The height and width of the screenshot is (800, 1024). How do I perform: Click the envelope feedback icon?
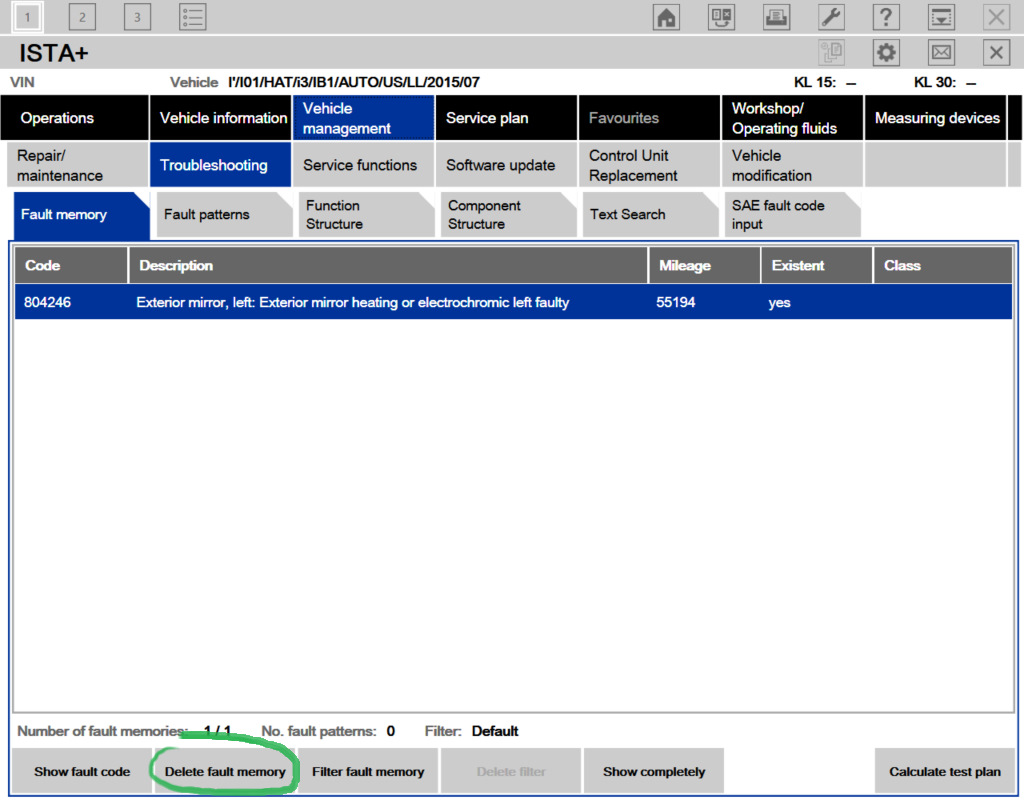pos(941,53)
